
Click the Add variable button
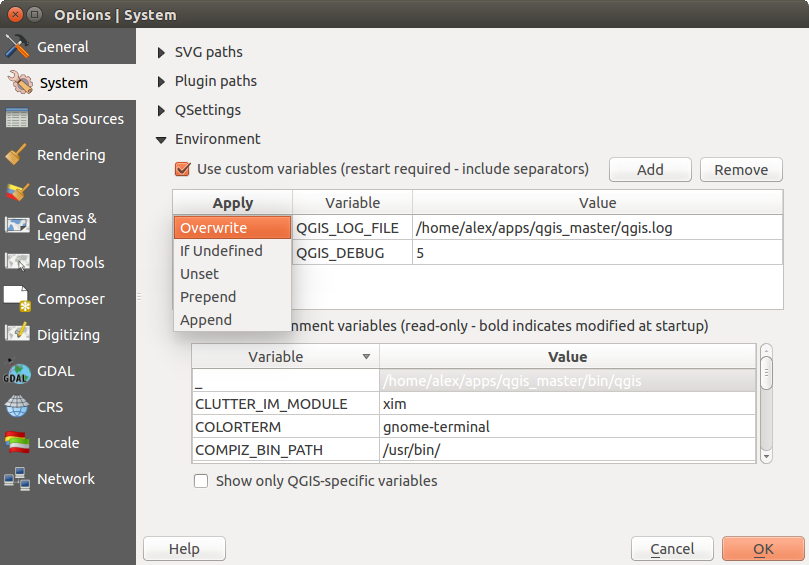(650, 170)
